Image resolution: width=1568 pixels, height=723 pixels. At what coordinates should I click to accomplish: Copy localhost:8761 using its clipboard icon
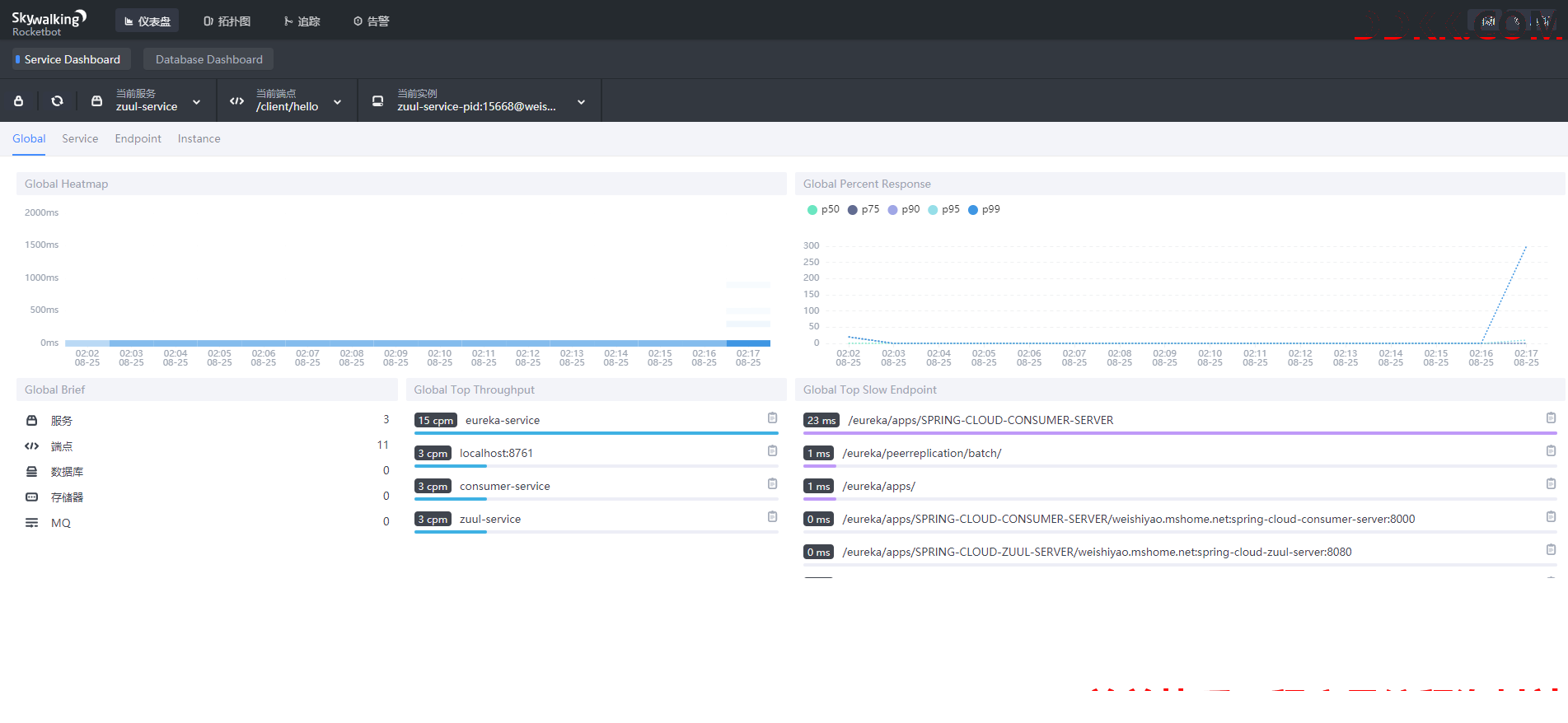[772, 450]
